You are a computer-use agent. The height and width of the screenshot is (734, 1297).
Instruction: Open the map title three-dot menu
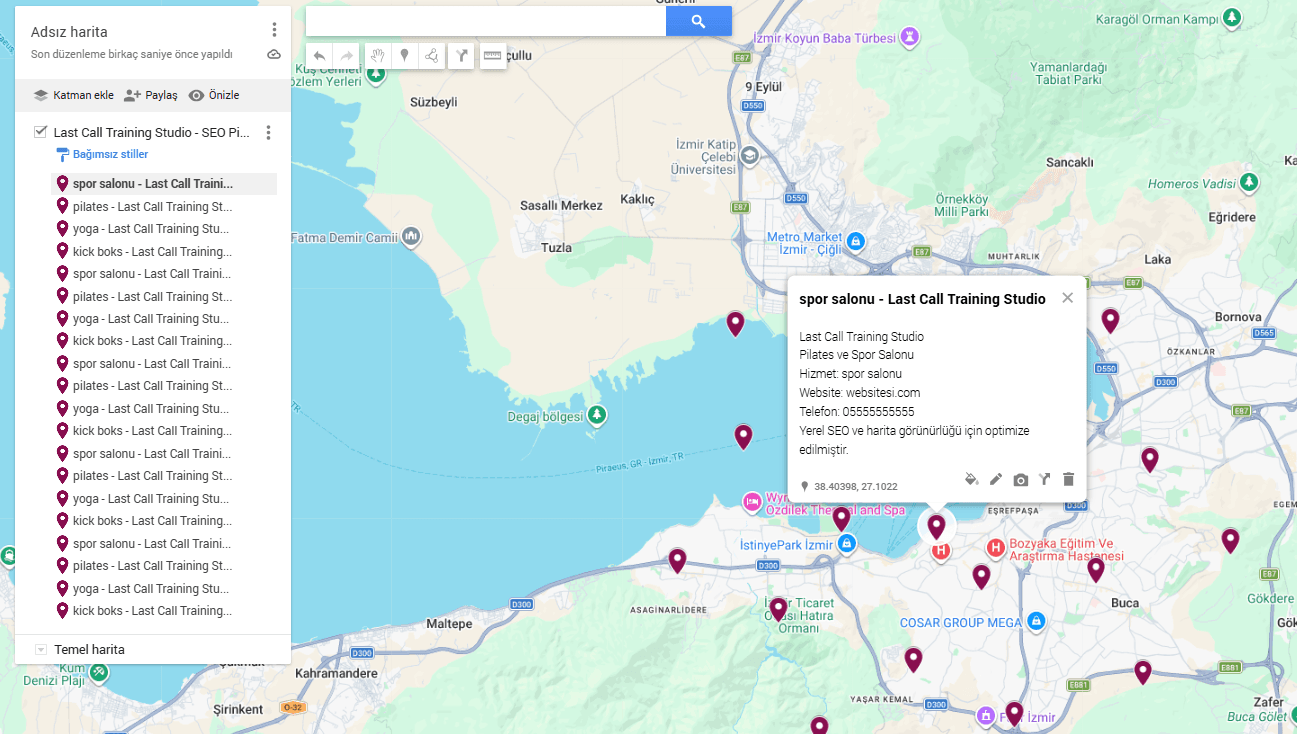coord(274,31)
